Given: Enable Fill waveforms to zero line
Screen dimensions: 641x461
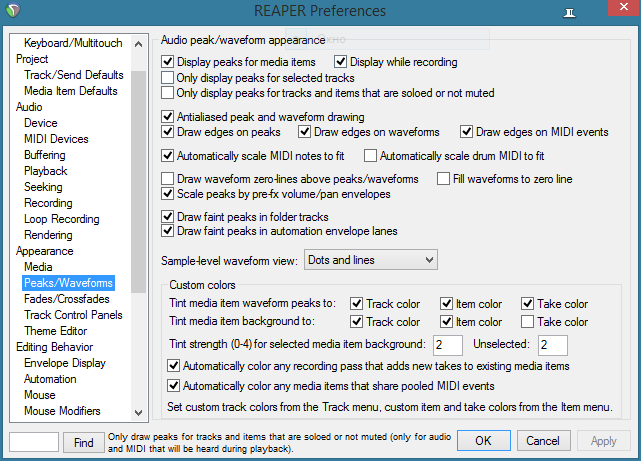Looking at the screenshot, I should 444,179.
